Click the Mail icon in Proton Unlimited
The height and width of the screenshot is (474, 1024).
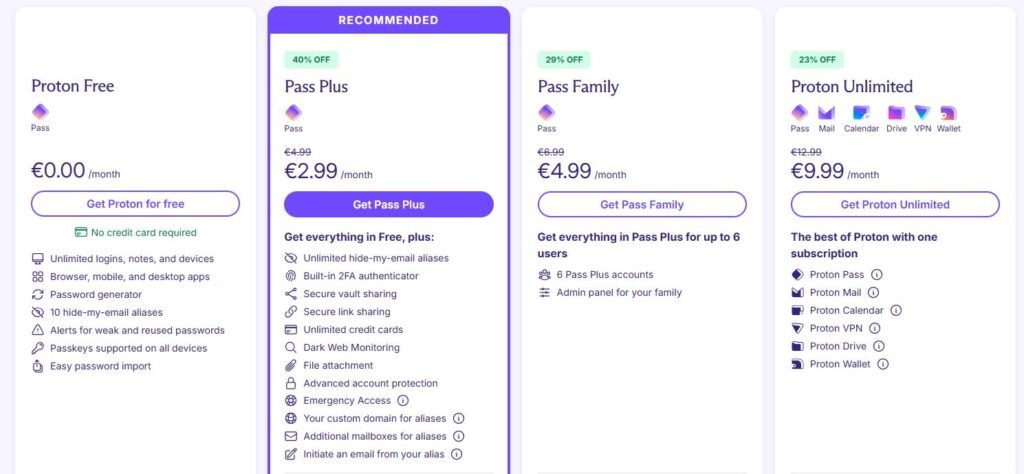point(827,113)
